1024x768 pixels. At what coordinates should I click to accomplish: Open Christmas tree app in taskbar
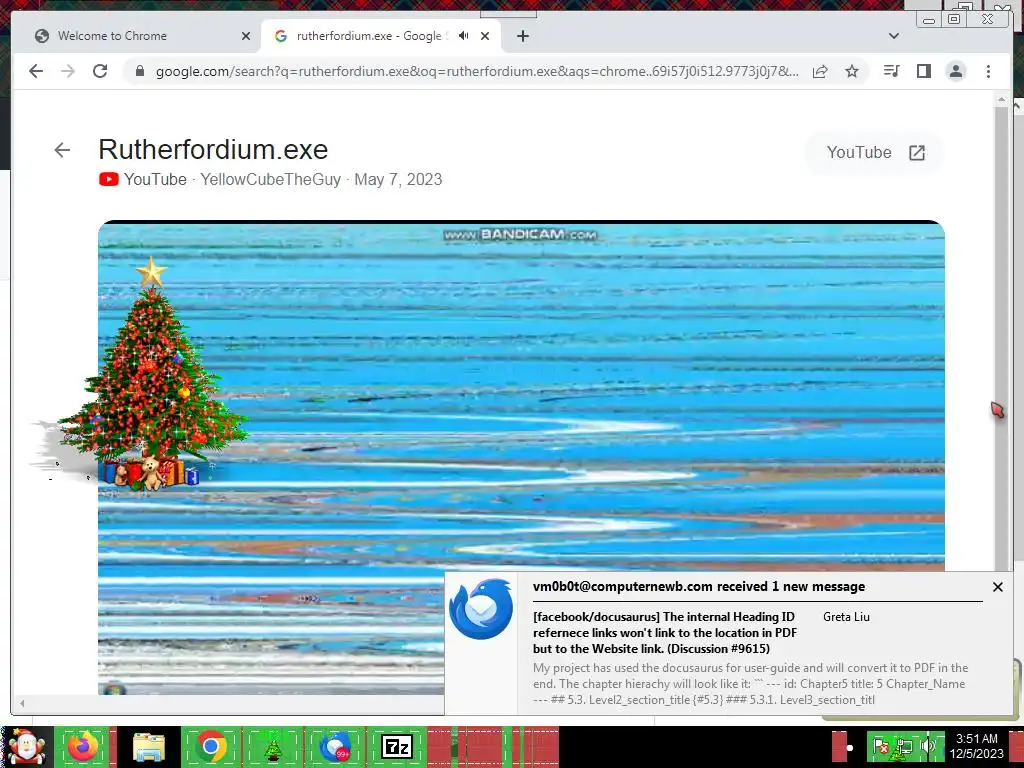pyautogui.click(x=272, y=746)
